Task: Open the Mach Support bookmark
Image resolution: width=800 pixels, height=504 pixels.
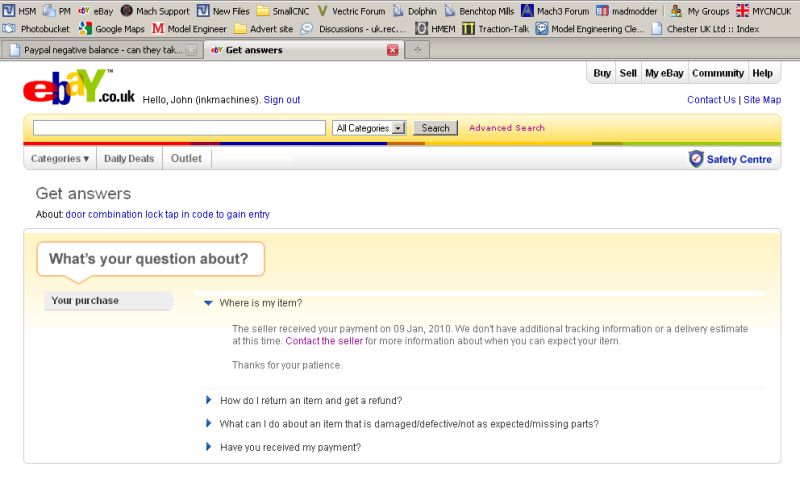Action: 155,11
